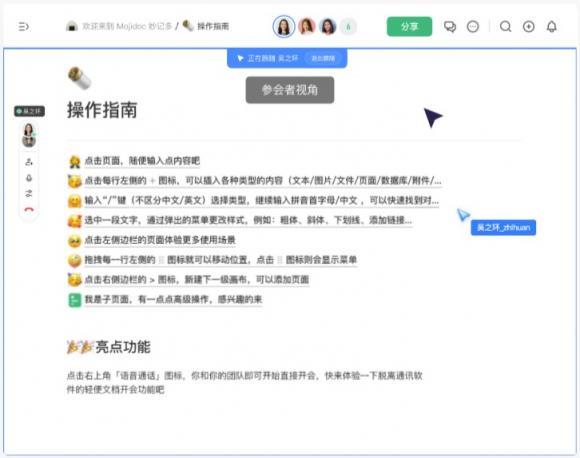Exit following mode via 退出跟随 button
The image size is (580, 458).
[323, 58]
